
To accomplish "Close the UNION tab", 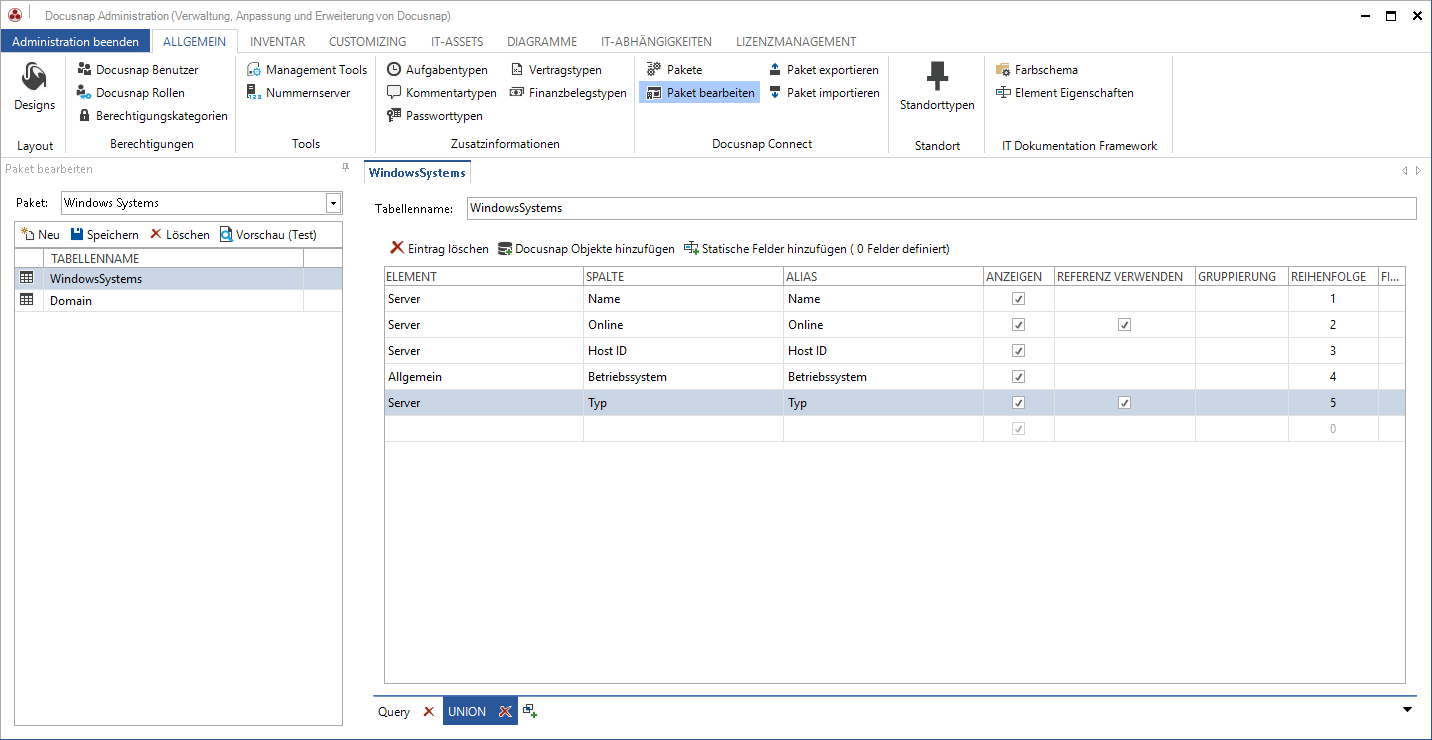I will [505, 712].
